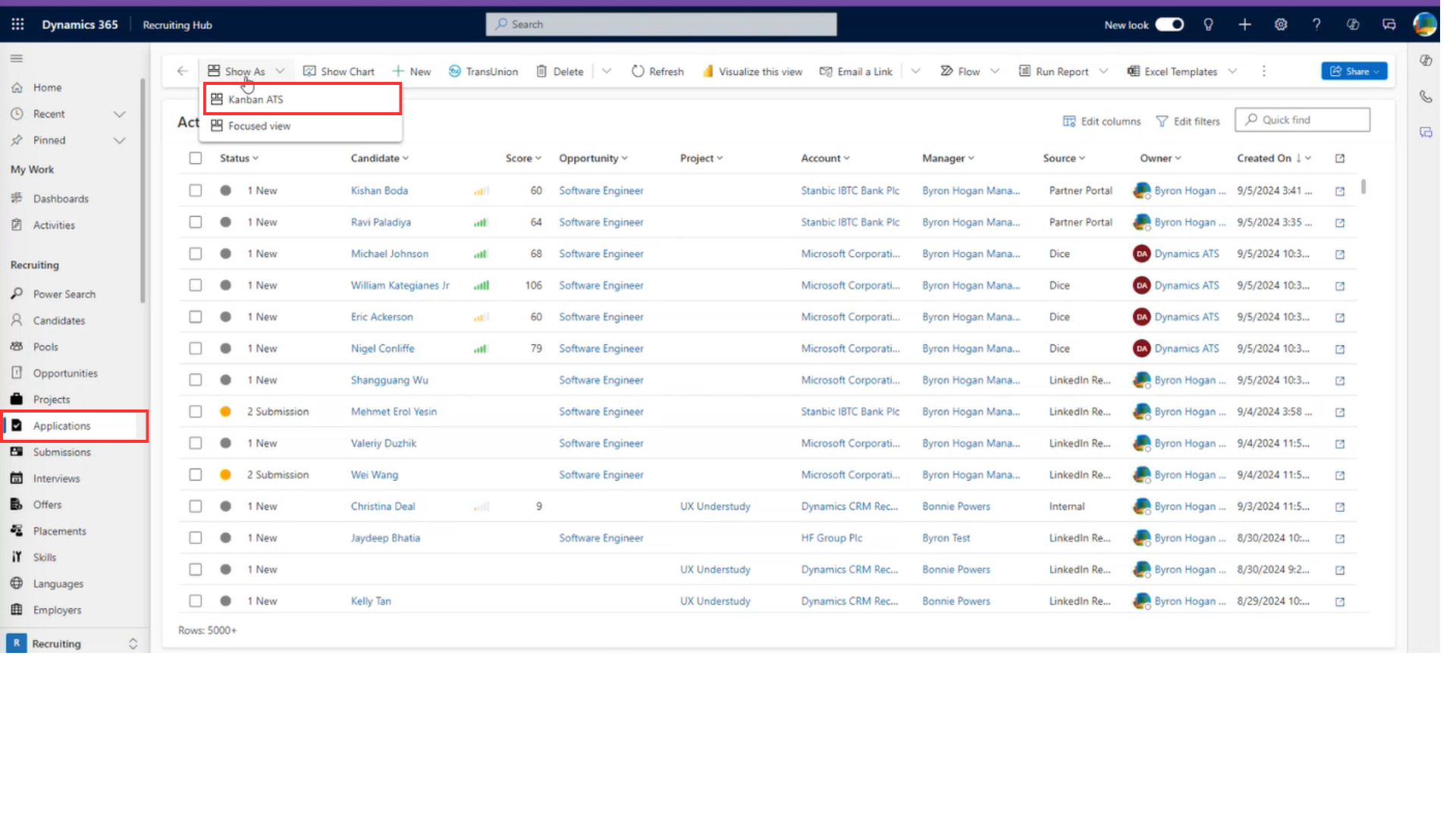Open Power Search in sidebar

[x=64, y=294]
